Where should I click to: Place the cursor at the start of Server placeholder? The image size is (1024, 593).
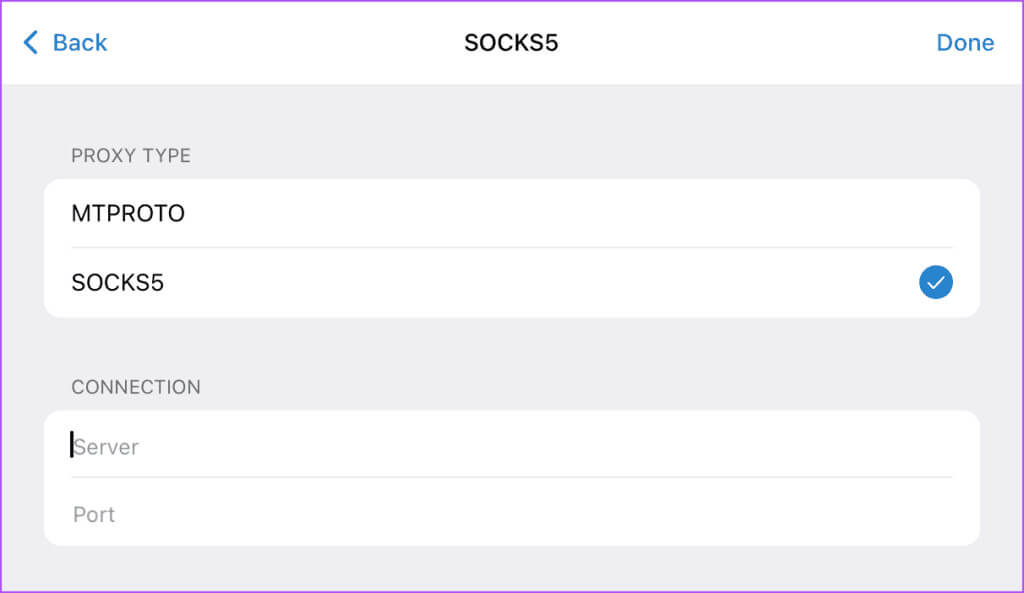coord(72,445)
